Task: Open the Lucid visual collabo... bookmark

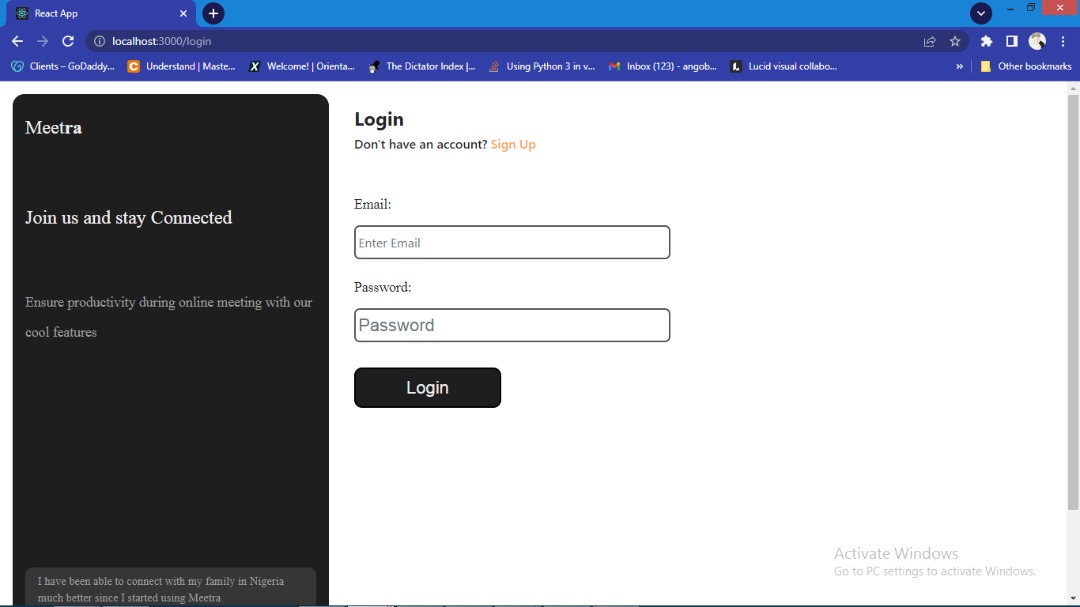Action: point(784,66)
